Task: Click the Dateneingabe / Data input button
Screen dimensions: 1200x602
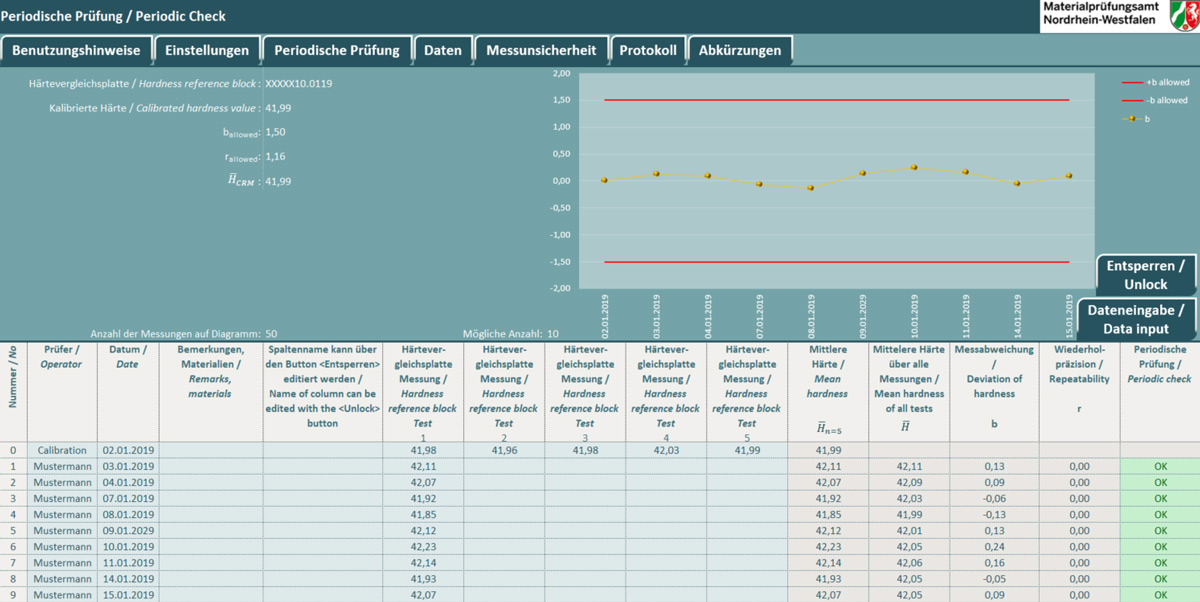Action: click(1136, 319)
